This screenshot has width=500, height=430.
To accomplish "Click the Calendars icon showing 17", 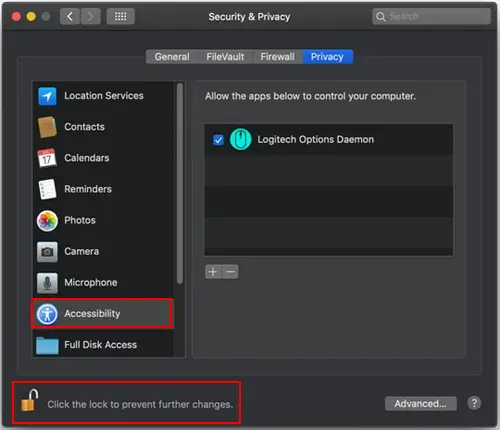I will coord(47,158).
